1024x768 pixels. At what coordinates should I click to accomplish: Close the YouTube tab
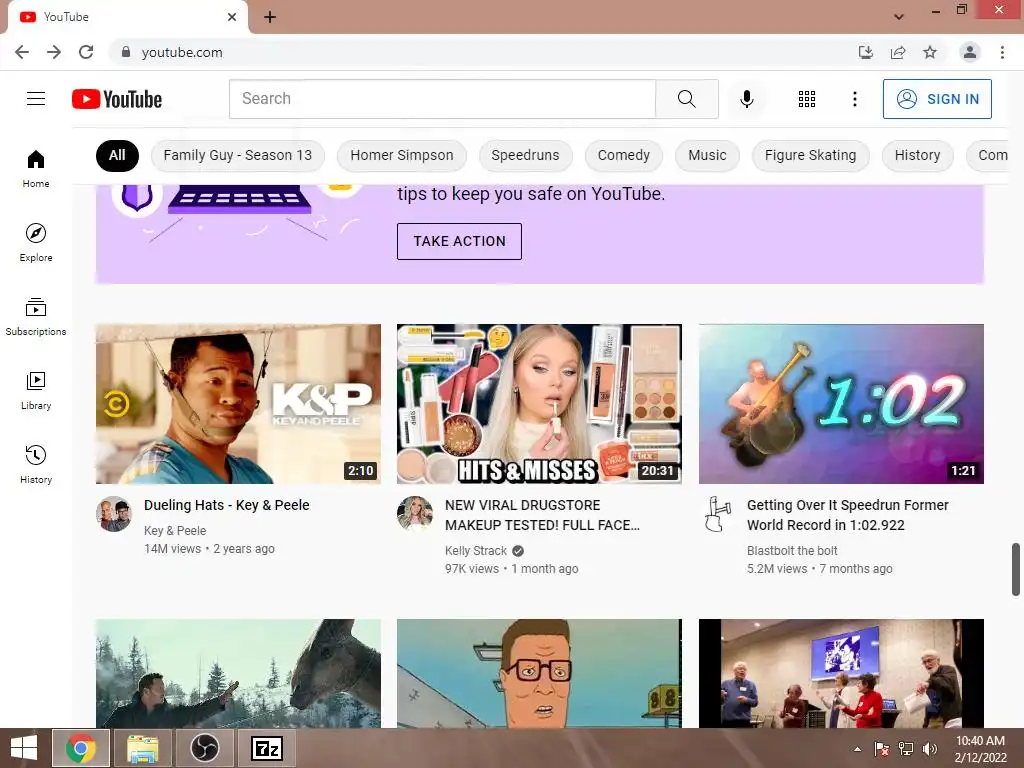232,17
